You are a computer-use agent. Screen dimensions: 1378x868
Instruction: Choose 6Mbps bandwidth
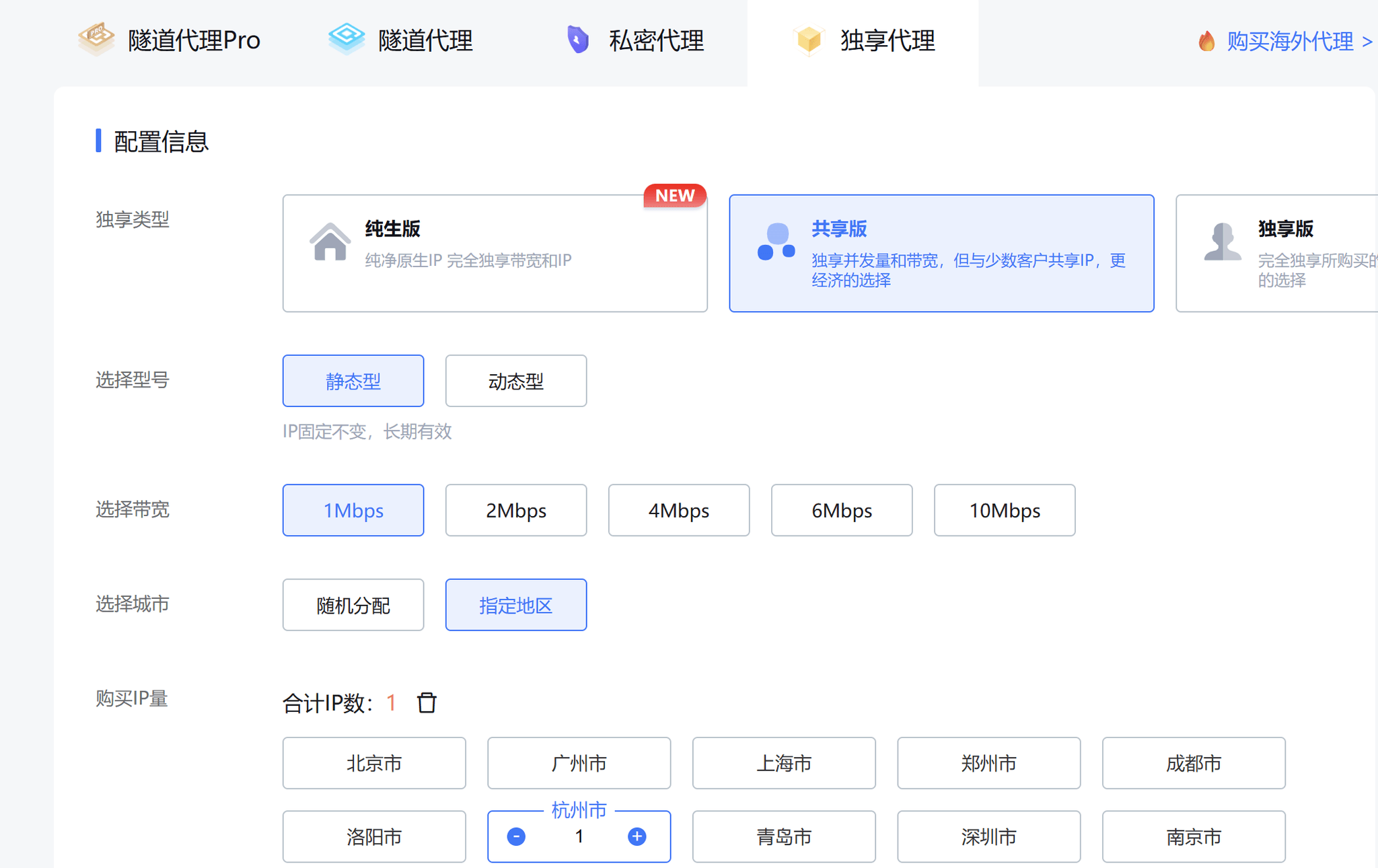[x=842, y=510]
